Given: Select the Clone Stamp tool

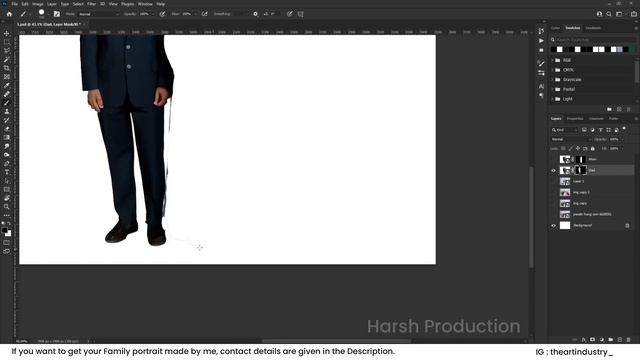Looking at the screenshot, I should pos(7,111).
